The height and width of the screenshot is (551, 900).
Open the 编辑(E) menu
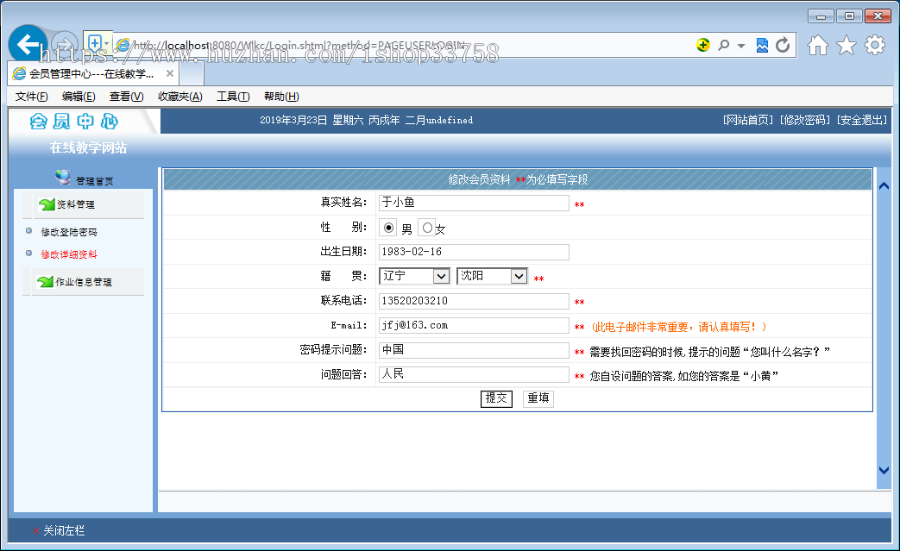tap(79, 96)
